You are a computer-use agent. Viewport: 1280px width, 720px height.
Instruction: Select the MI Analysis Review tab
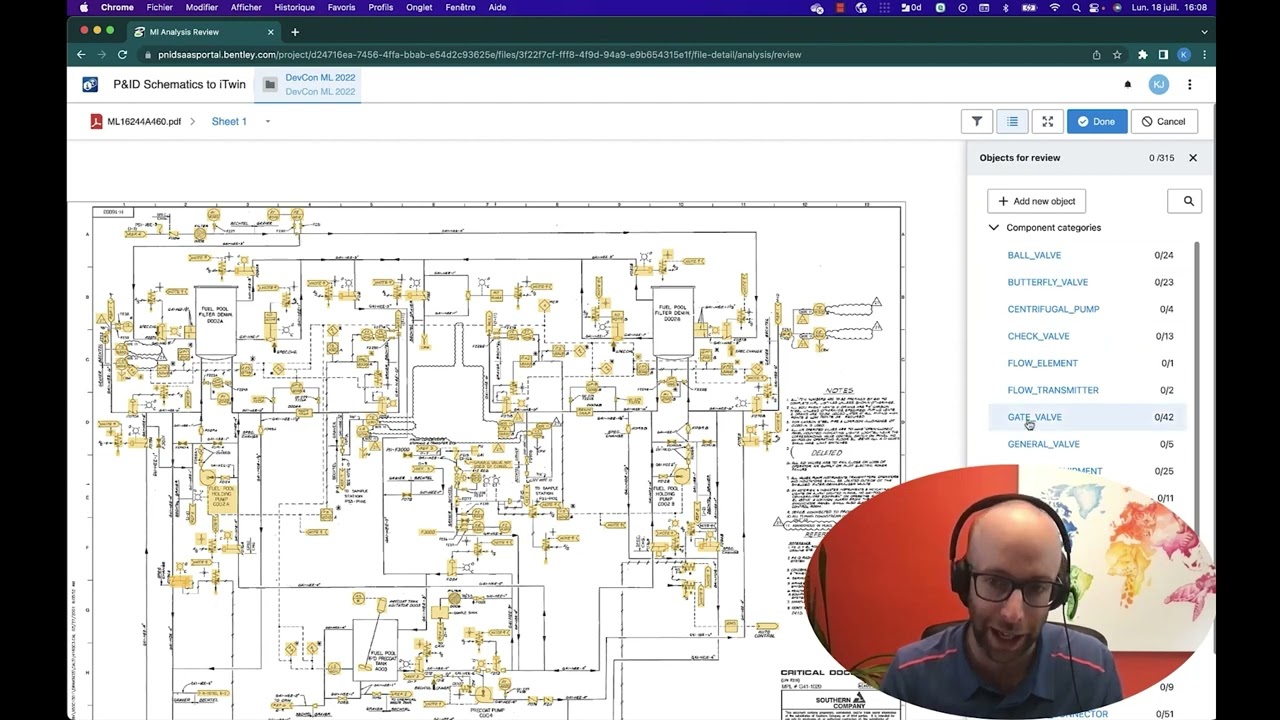click(205, 32)
